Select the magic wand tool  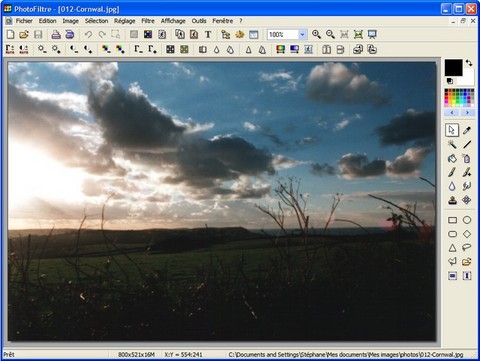tap(452, 144)
